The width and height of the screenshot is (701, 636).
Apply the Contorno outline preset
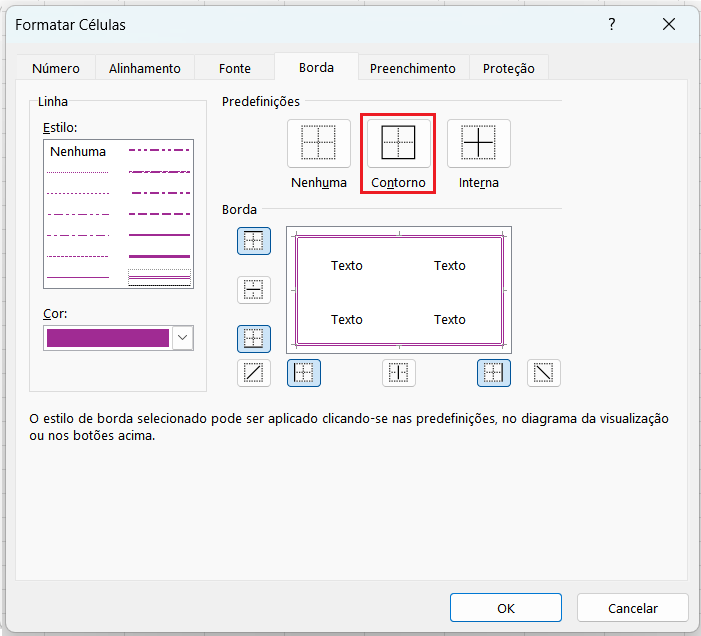coord(398,143)
